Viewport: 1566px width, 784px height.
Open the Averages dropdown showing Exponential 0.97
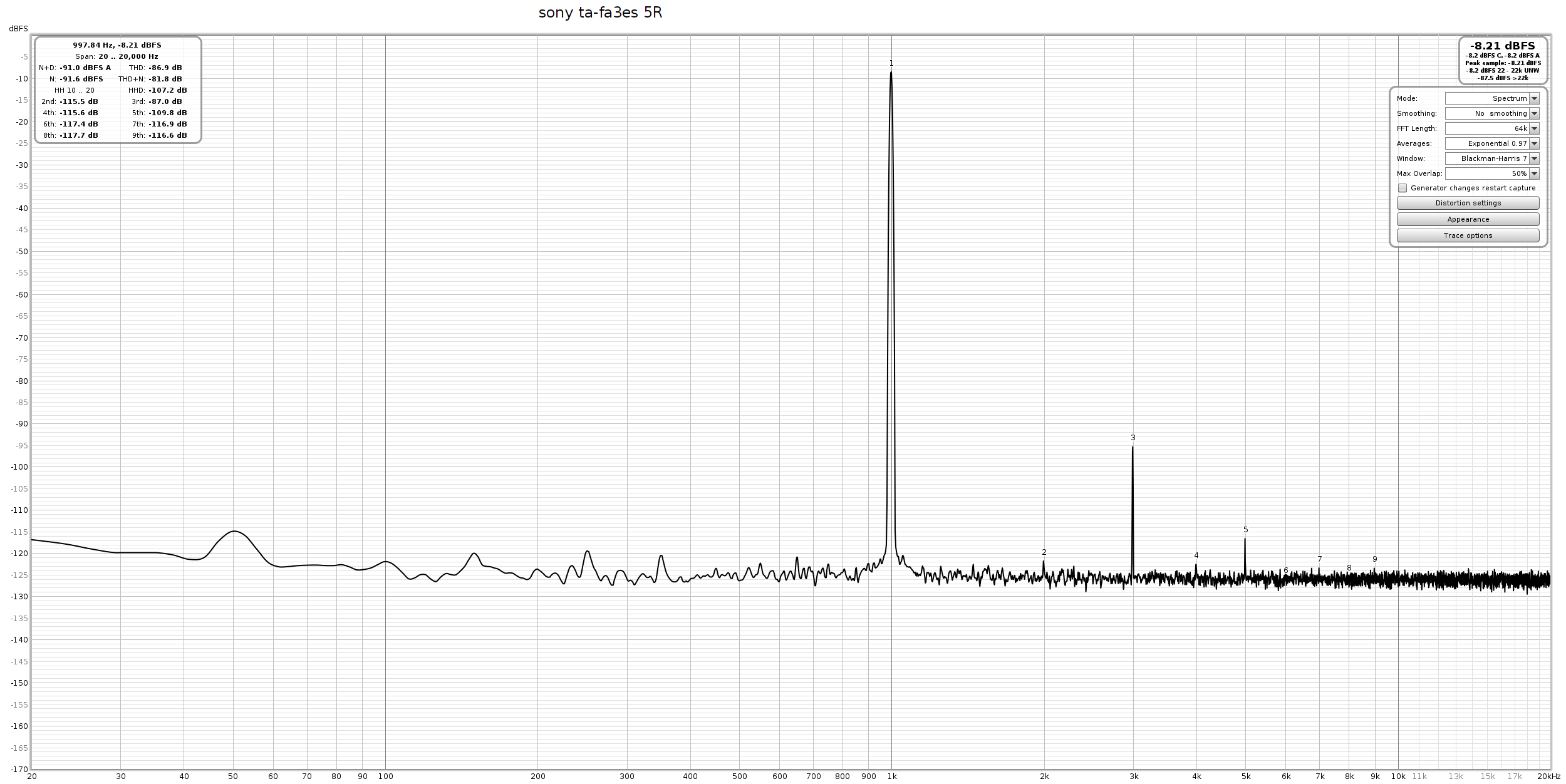pos(1491,143)
